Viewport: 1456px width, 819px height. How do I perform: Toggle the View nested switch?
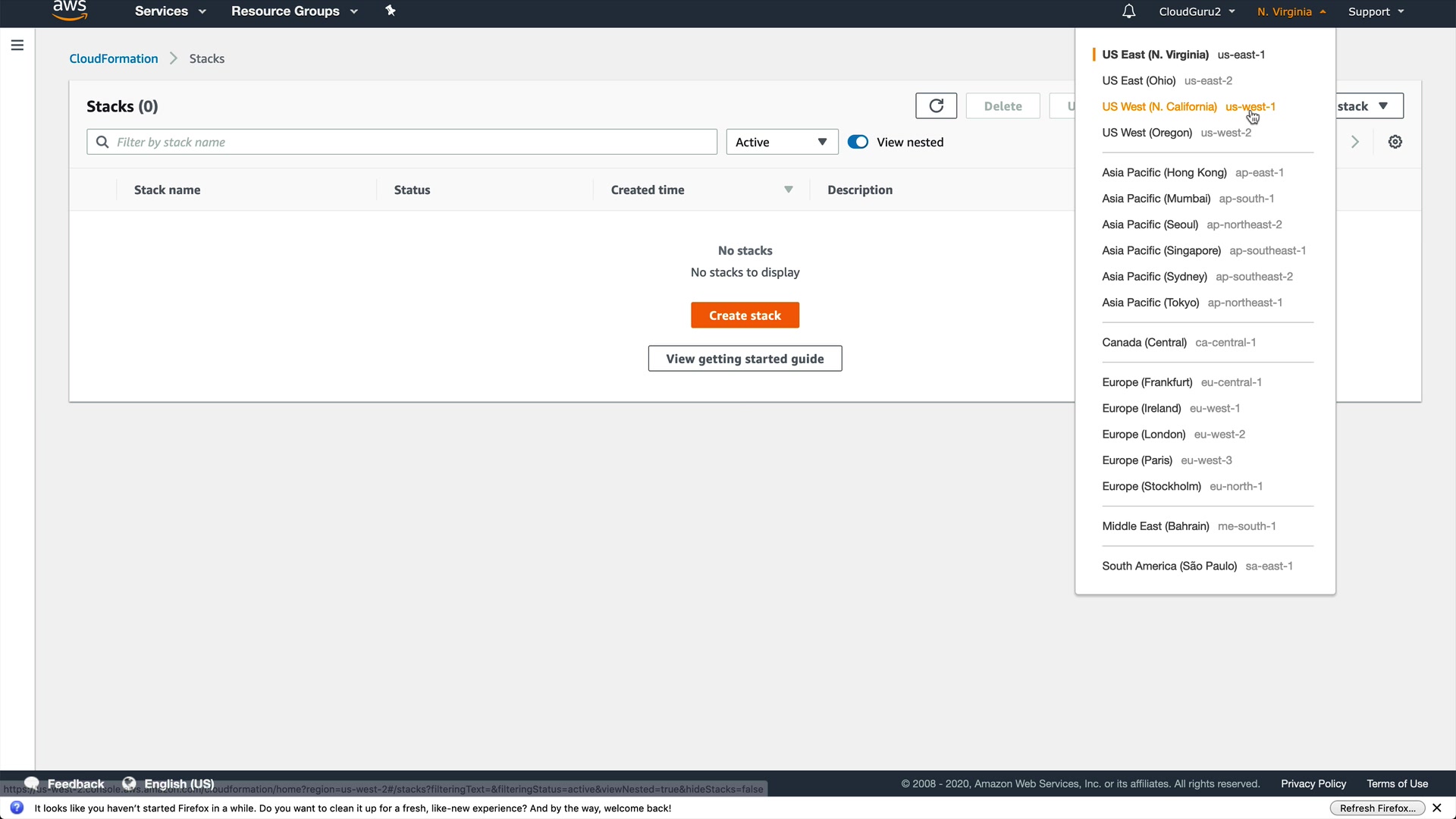point(858,142)
